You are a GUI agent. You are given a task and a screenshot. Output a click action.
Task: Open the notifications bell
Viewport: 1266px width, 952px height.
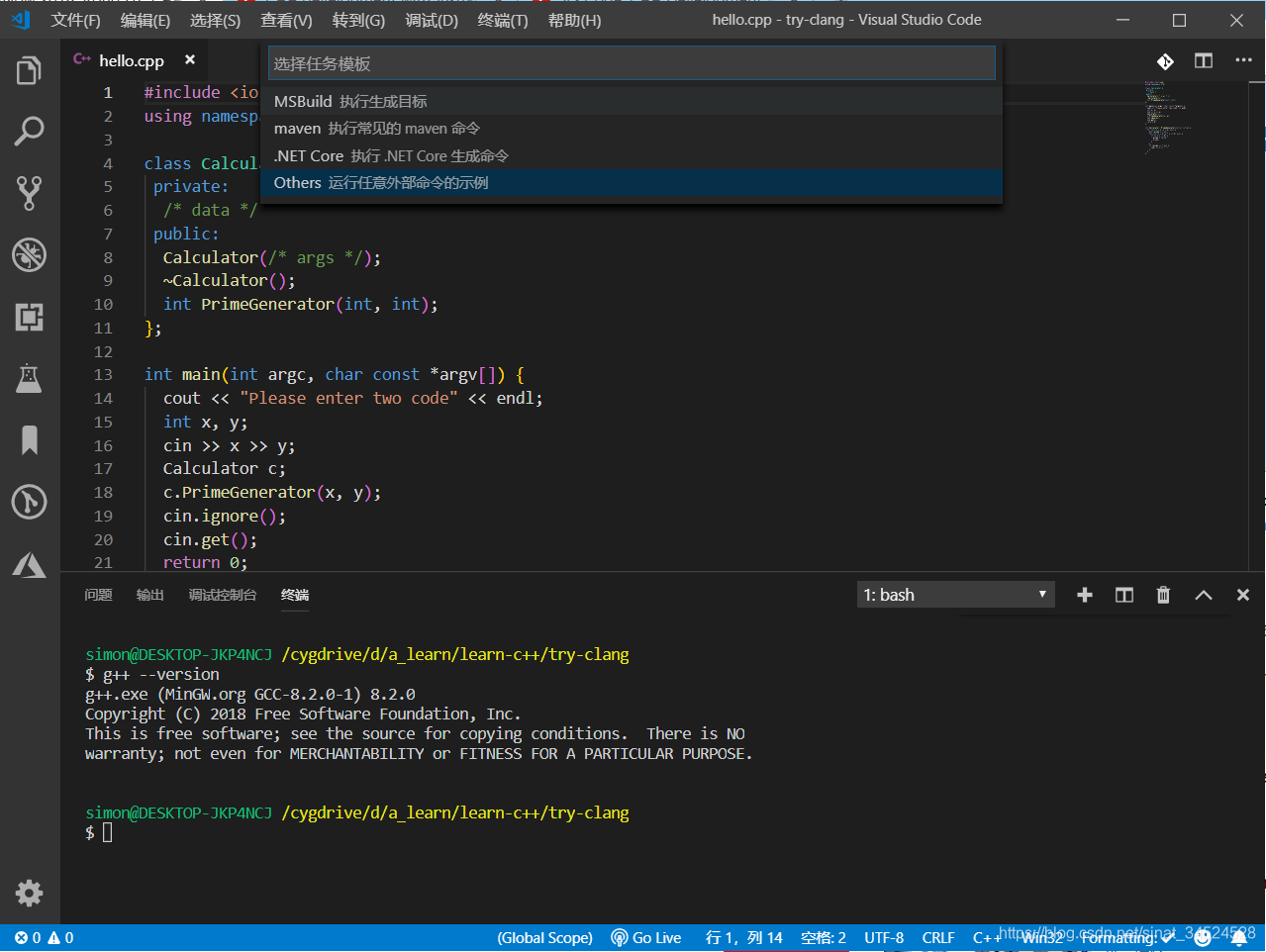click(1239, 938)
